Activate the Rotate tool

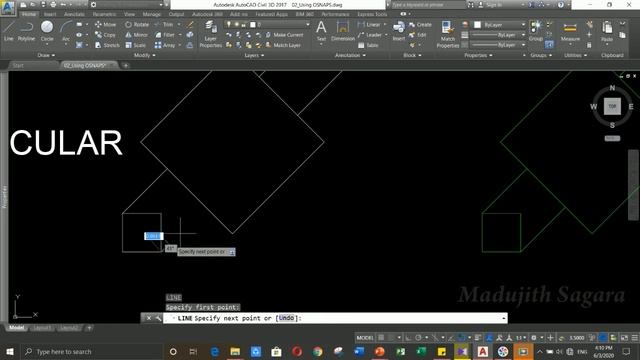(137, 24)
